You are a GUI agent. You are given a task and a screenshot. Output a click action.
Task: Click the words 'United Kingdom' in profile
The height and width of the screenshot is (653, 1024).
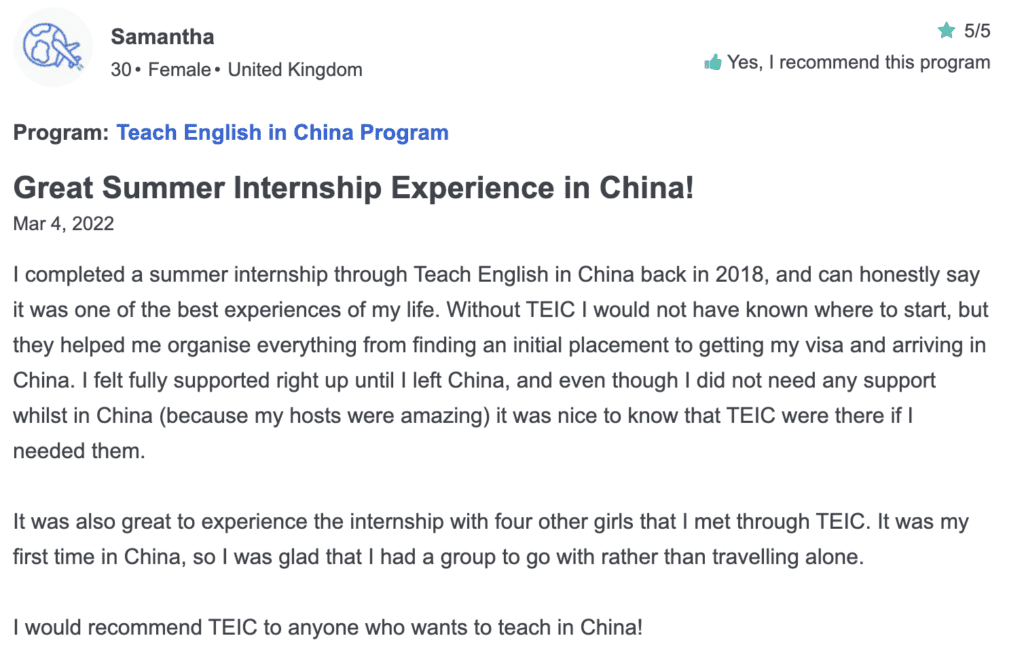[295, 70]
